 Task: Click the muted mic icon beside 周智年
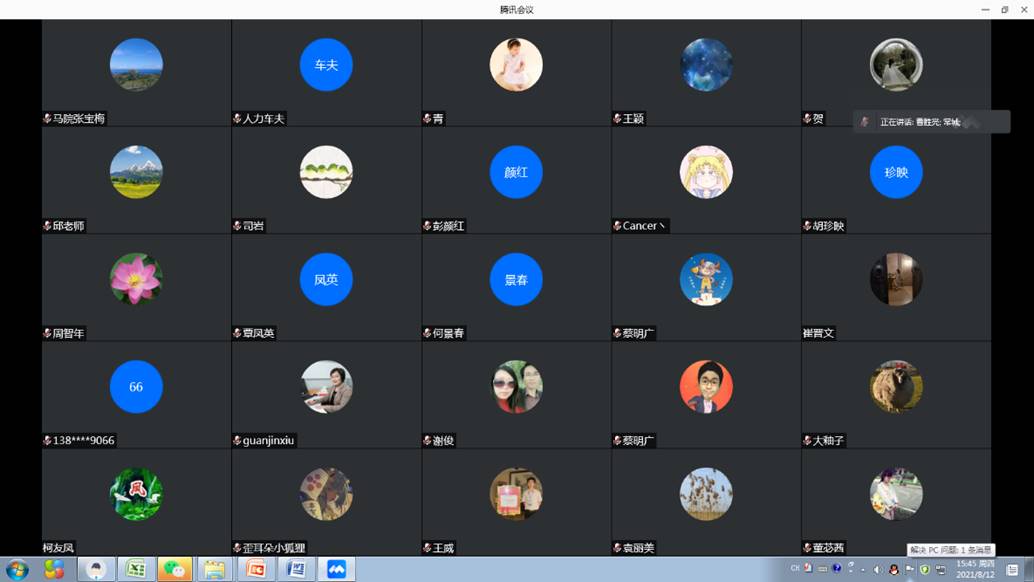(47, 333)
